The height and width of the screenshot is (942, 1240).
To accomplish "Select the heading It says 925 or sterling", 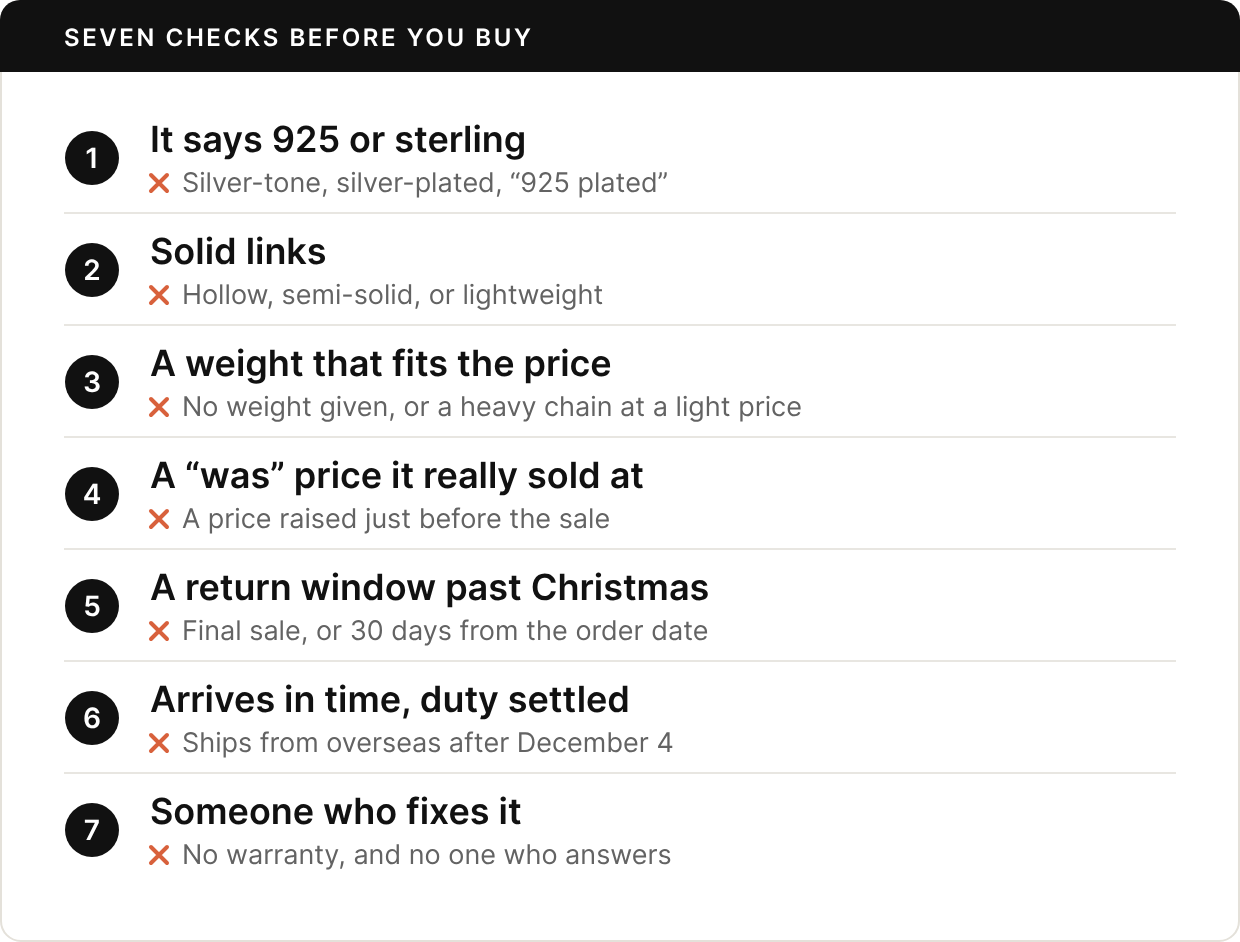I will coord(338,140).
